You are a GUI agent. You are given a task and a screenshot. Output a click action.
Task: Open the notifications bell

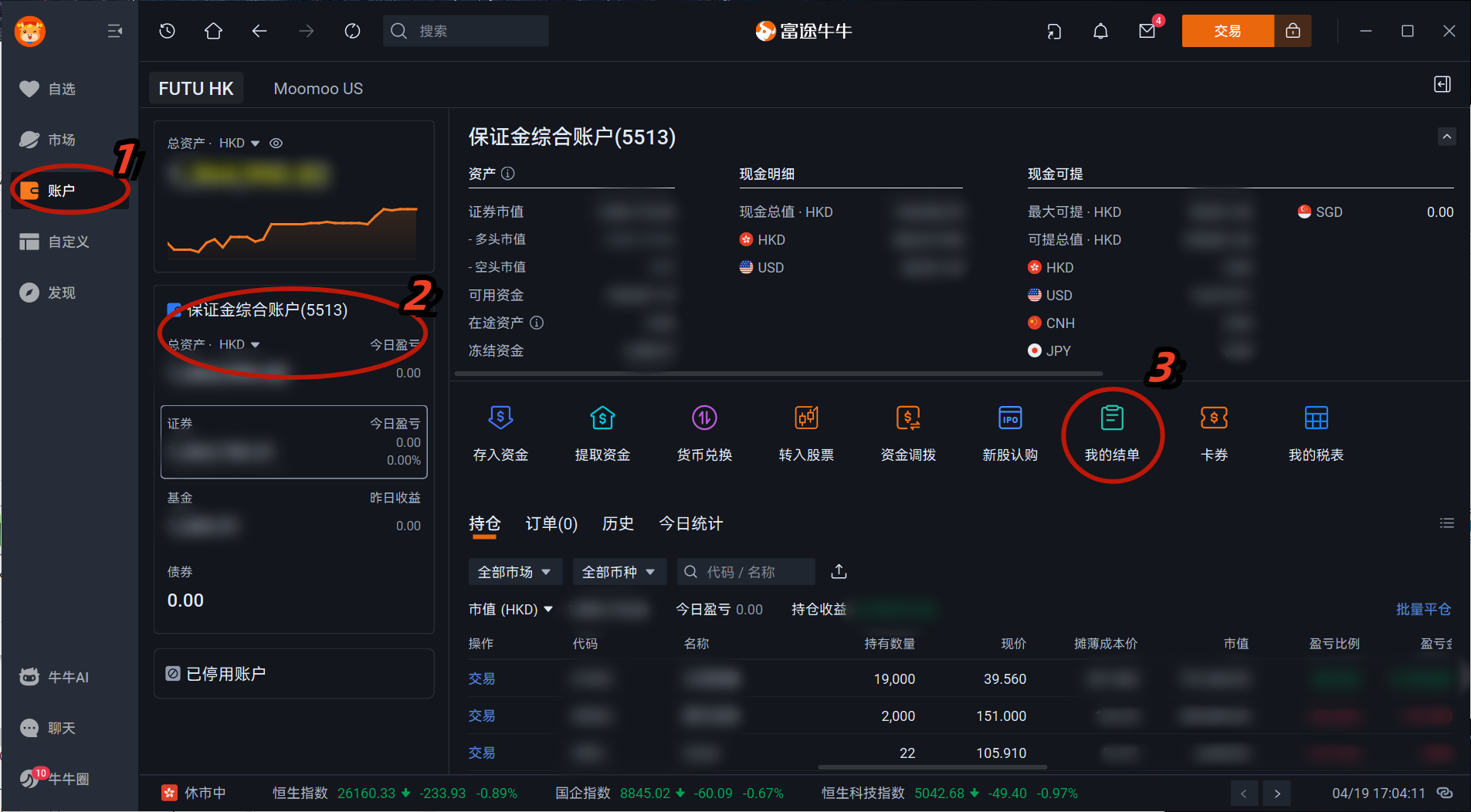tap(1100, 31)
